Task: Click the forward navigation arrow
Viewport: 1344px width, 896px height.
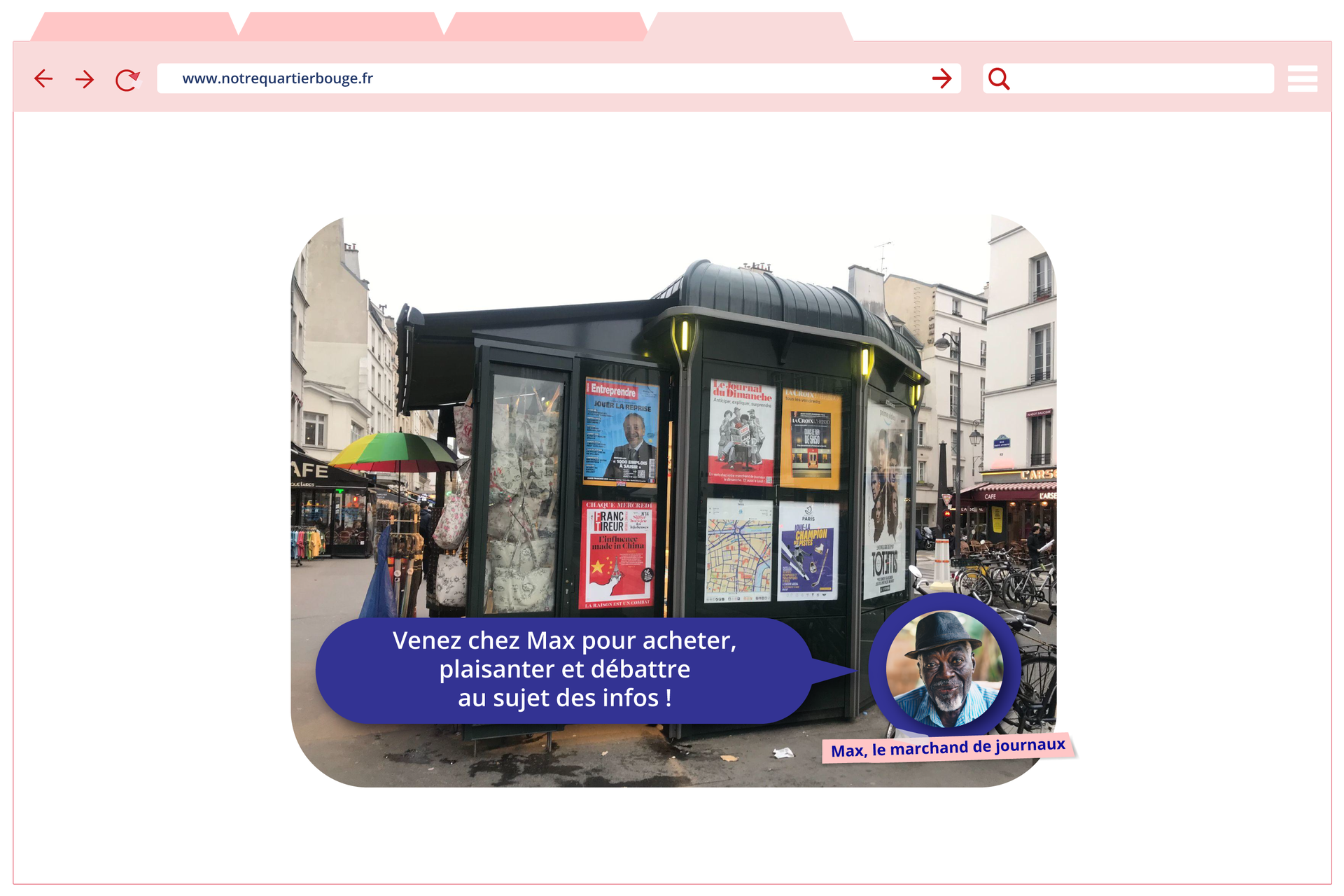Action: click(x=85, y=79)
